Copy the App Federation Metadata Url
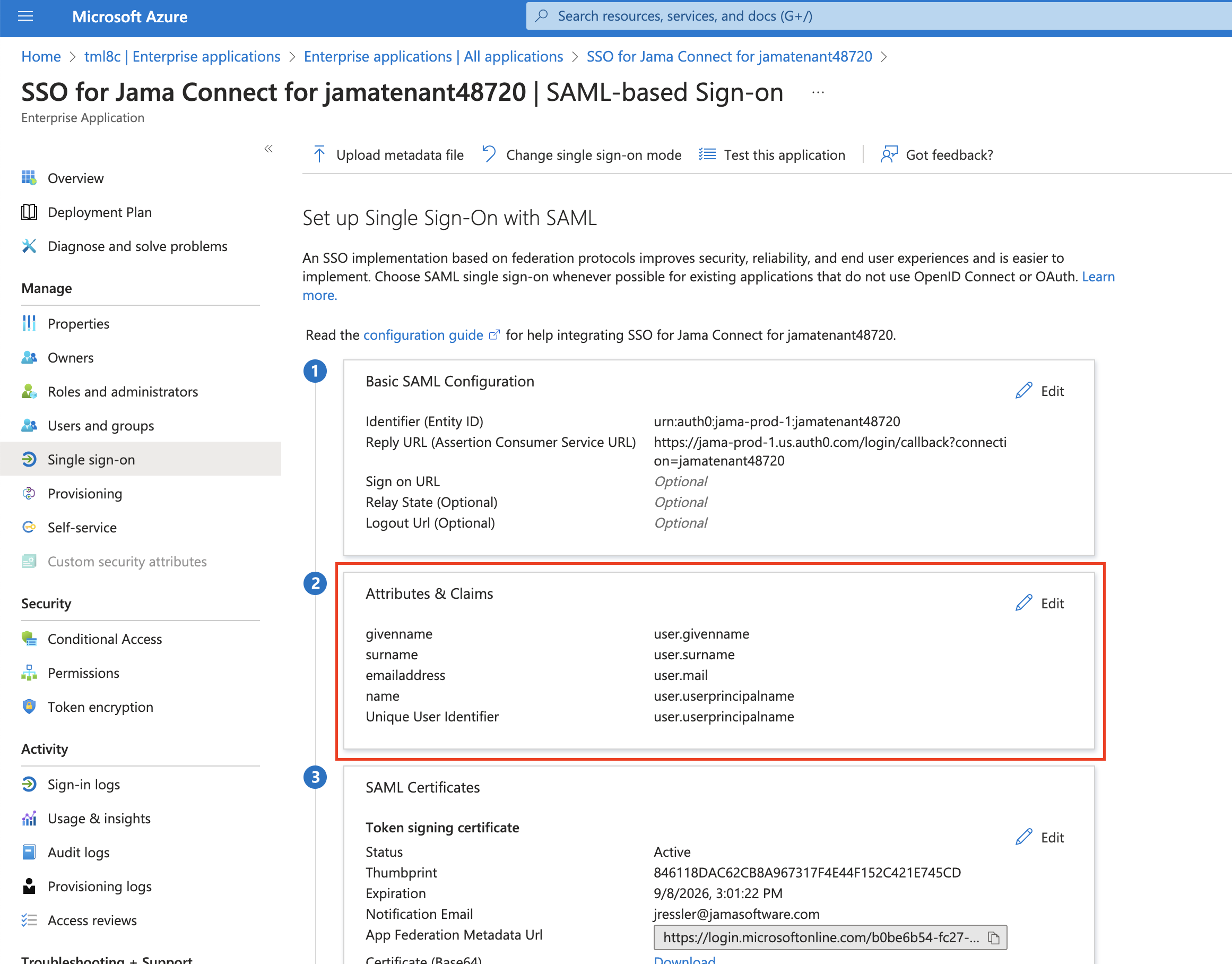The height and width of the screenshot is (964, 1232). (994, 937)
